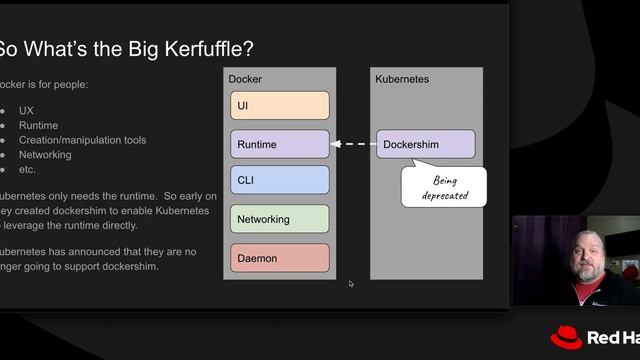Click the CLI box in Docker diagram

pyautogui.click(x=280, y=180)
